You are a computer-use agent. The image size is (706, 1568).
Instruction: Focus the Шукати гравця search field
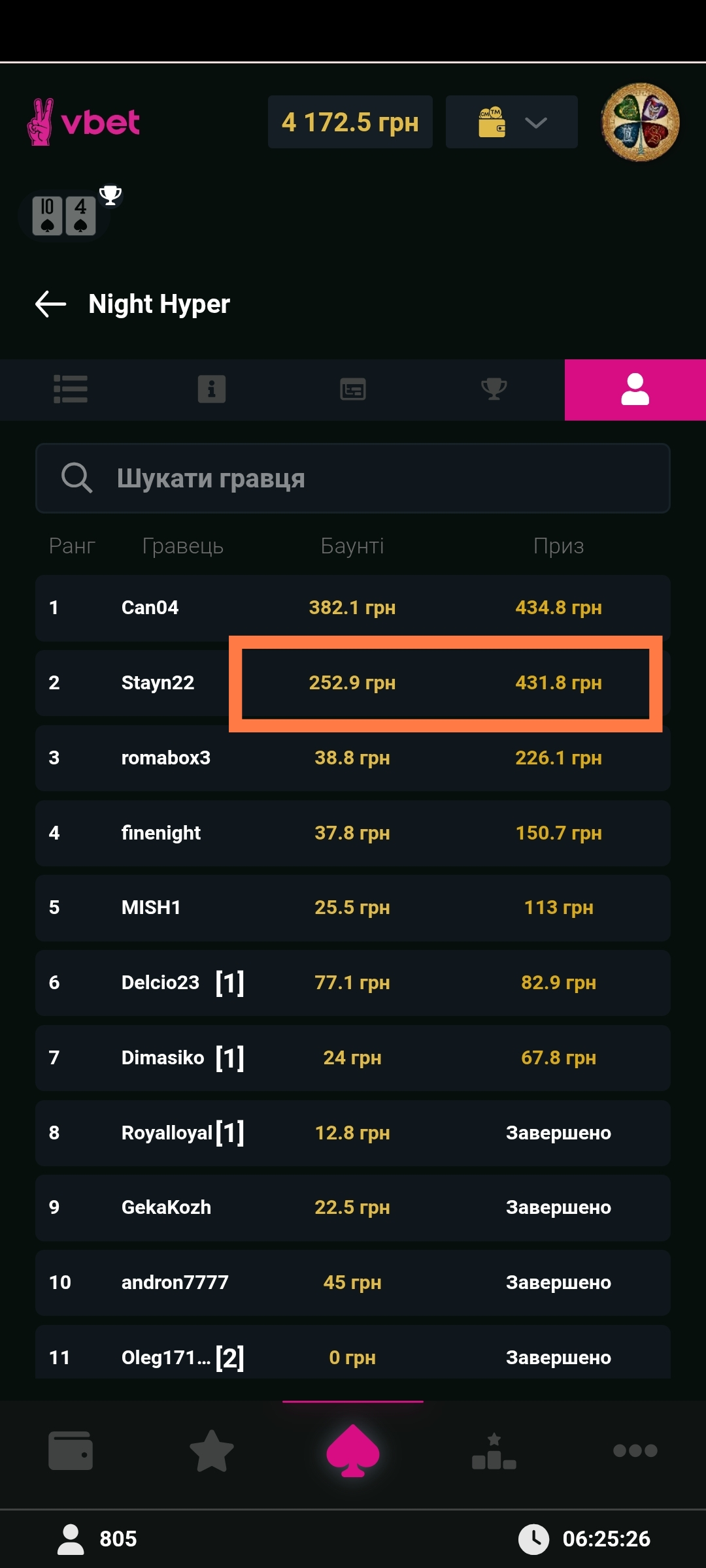point(379,478)
